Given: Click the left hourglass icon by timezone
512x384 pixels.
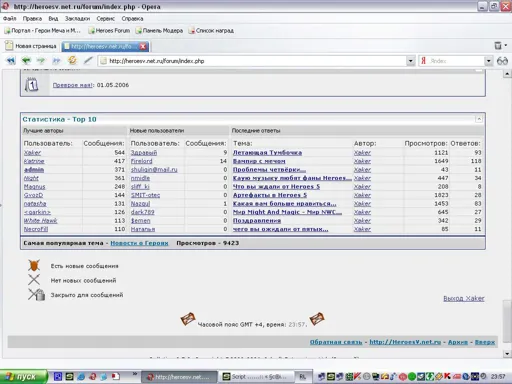Looking at the screenshot, I should coord(188,319).
